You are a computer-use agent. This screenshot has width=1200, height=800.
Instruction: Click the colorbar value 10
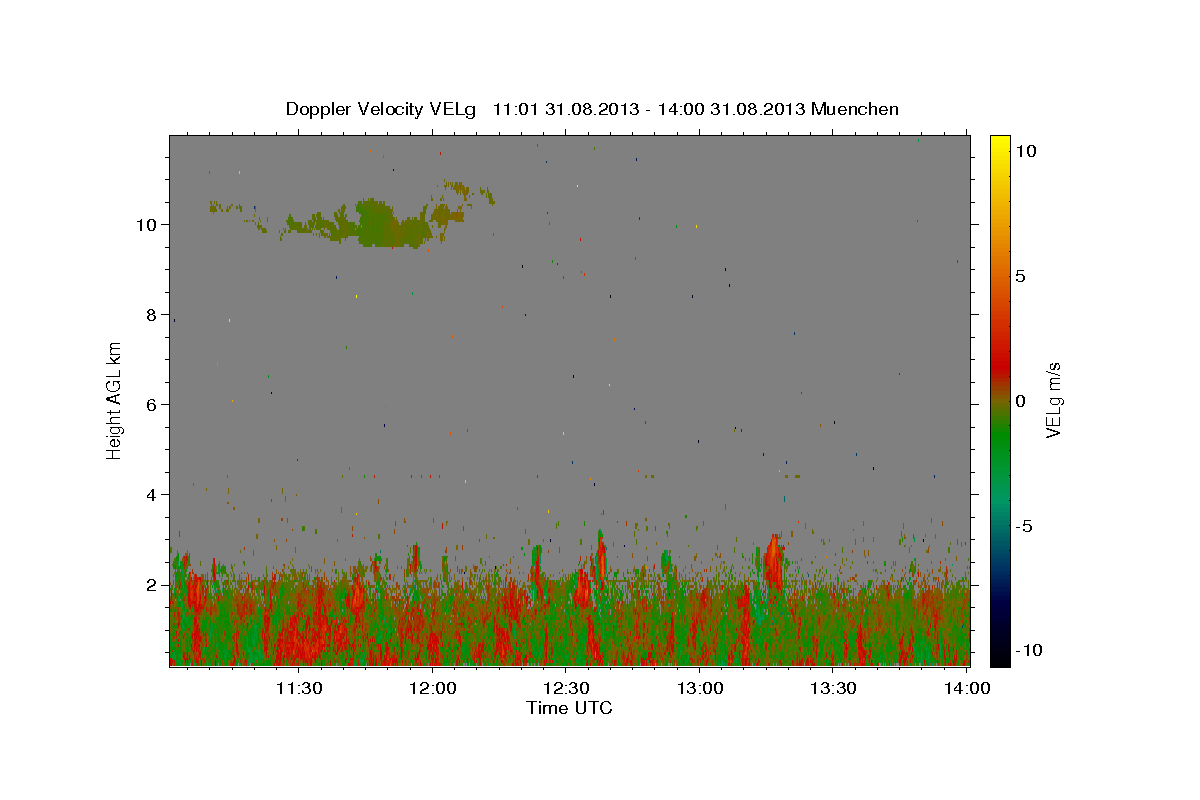point(1025,150)
